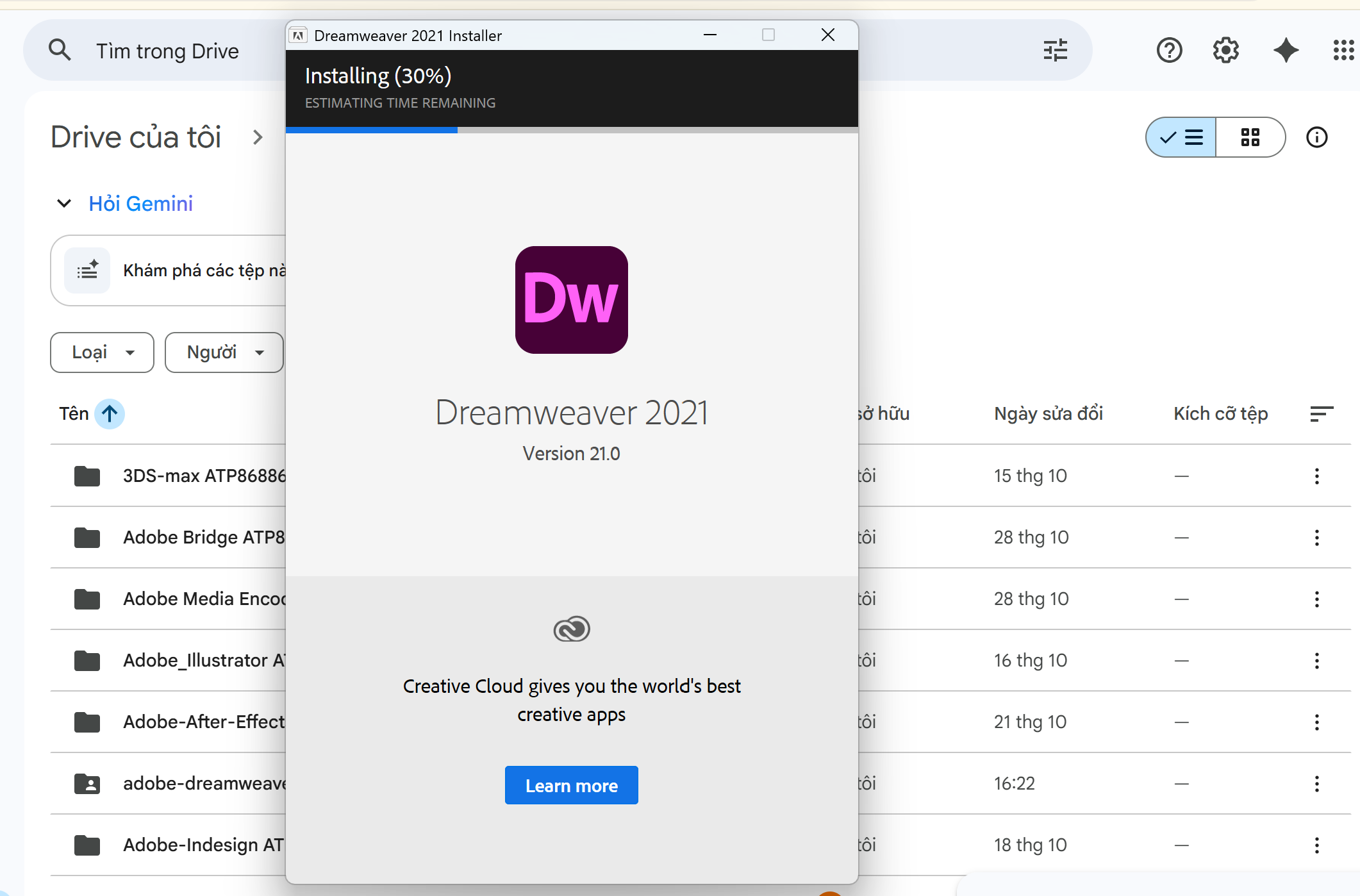Open the details info icon
This screenshot has height=896, width=1360.
[x=1317, y=137]
